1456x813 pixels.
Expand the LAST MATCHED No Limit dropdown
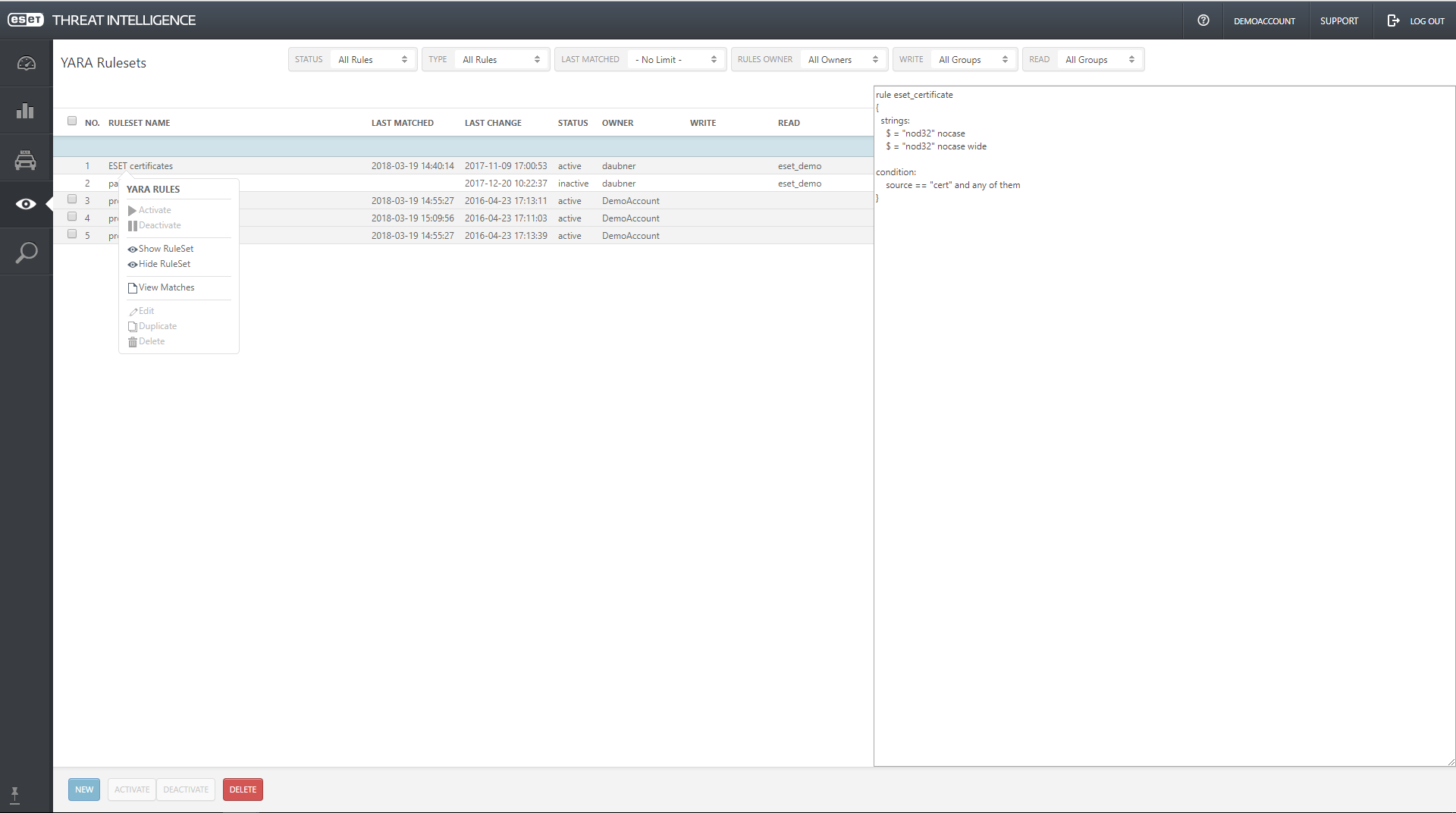(675, 59)
